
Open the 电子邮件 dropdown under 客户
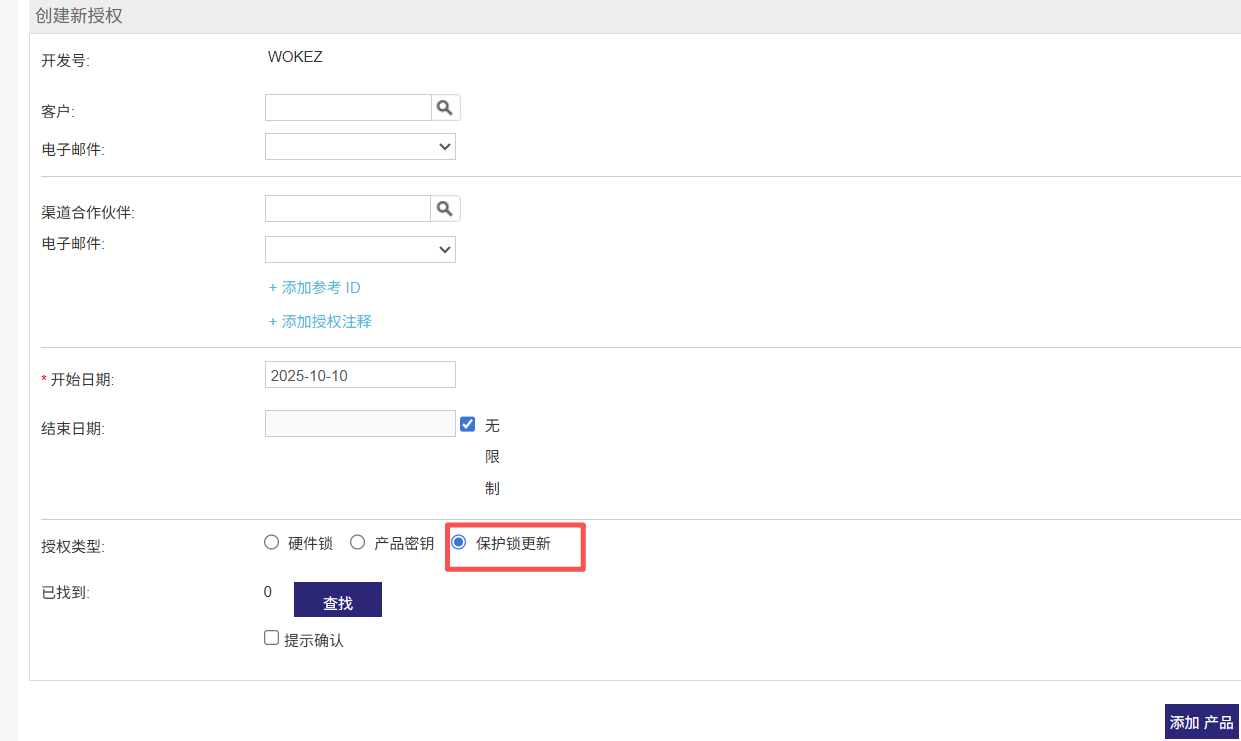(x=360, y=147)
